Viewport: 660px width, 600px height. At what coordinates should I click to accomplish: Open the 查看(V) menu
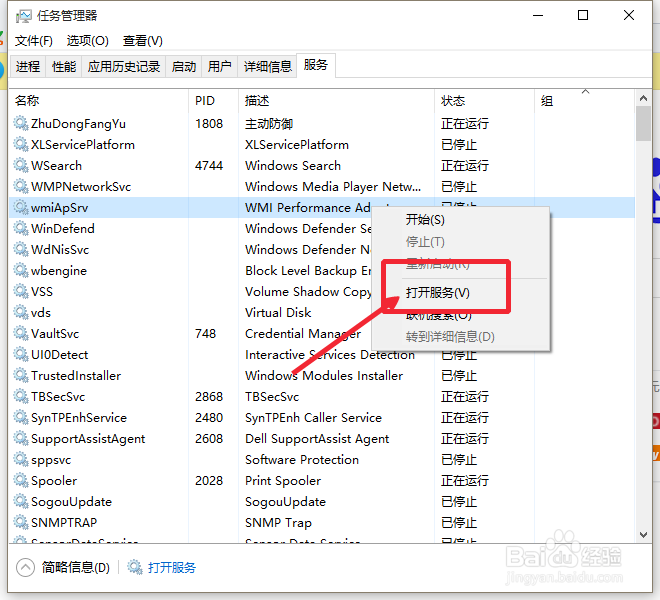point(143,41)
